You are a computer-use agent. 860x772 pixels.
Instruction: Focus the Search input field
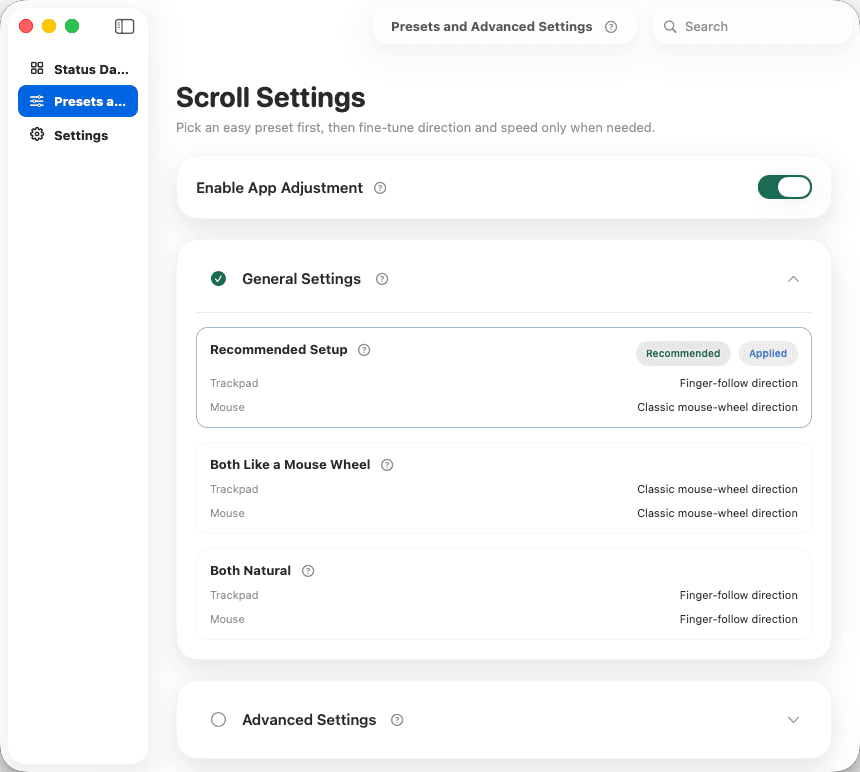(x=752, y=26)
